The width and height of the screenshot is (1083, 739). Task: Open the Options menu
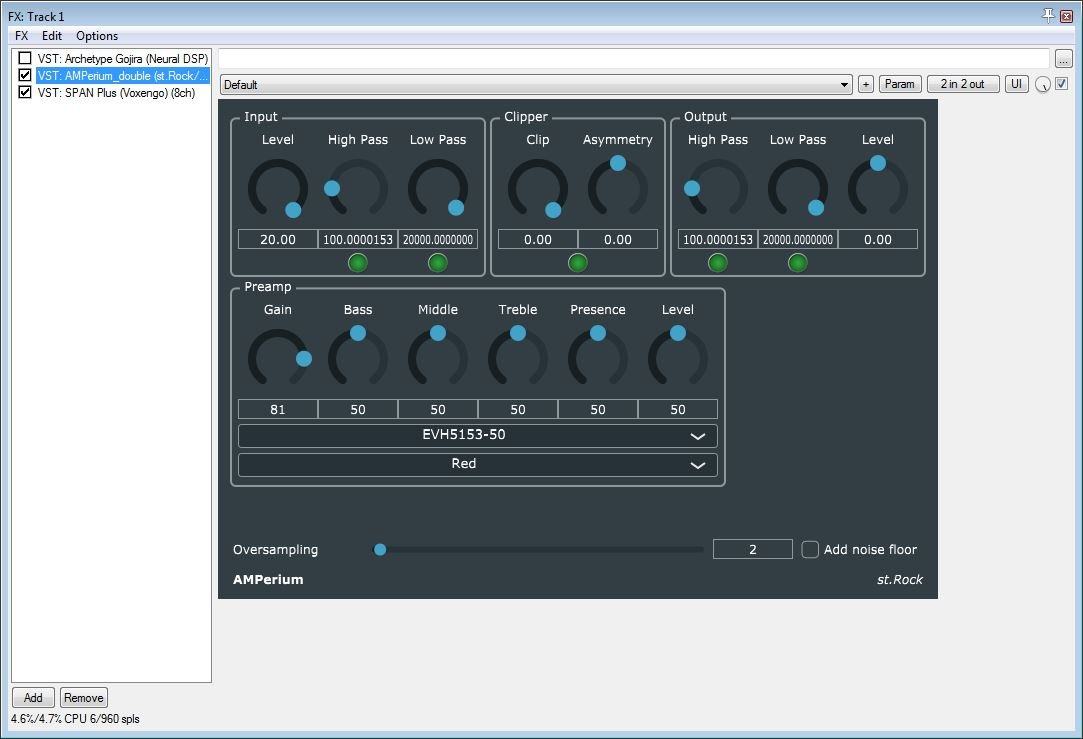coord(97,36)
